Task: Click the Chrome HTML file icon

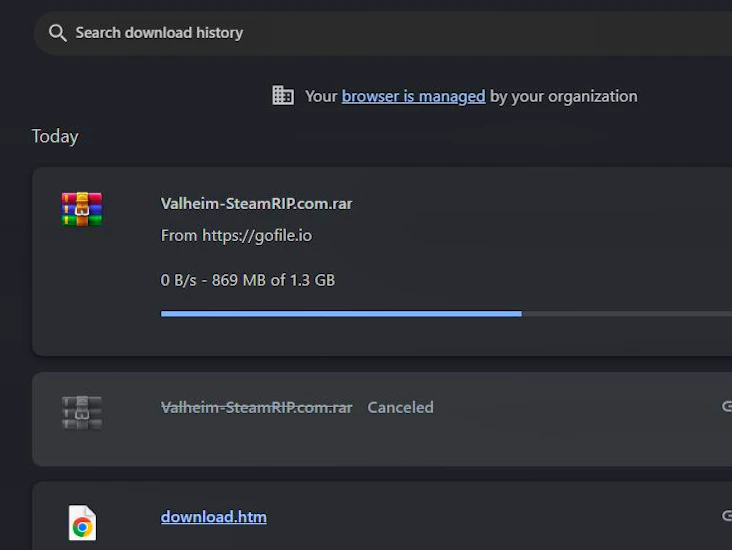Action: point(82,523)
